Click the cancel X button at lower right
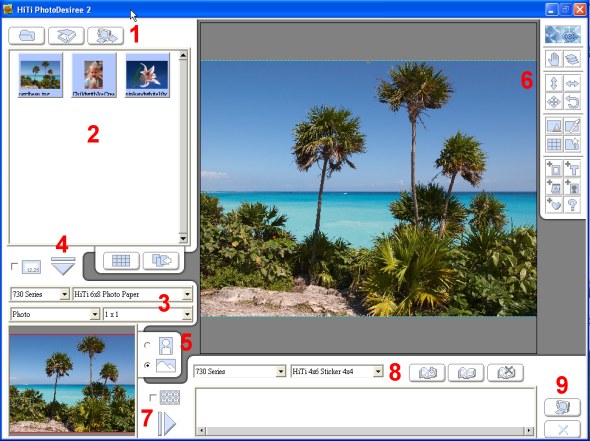Screen dimensions: 590x441 [x=563, y=429]
